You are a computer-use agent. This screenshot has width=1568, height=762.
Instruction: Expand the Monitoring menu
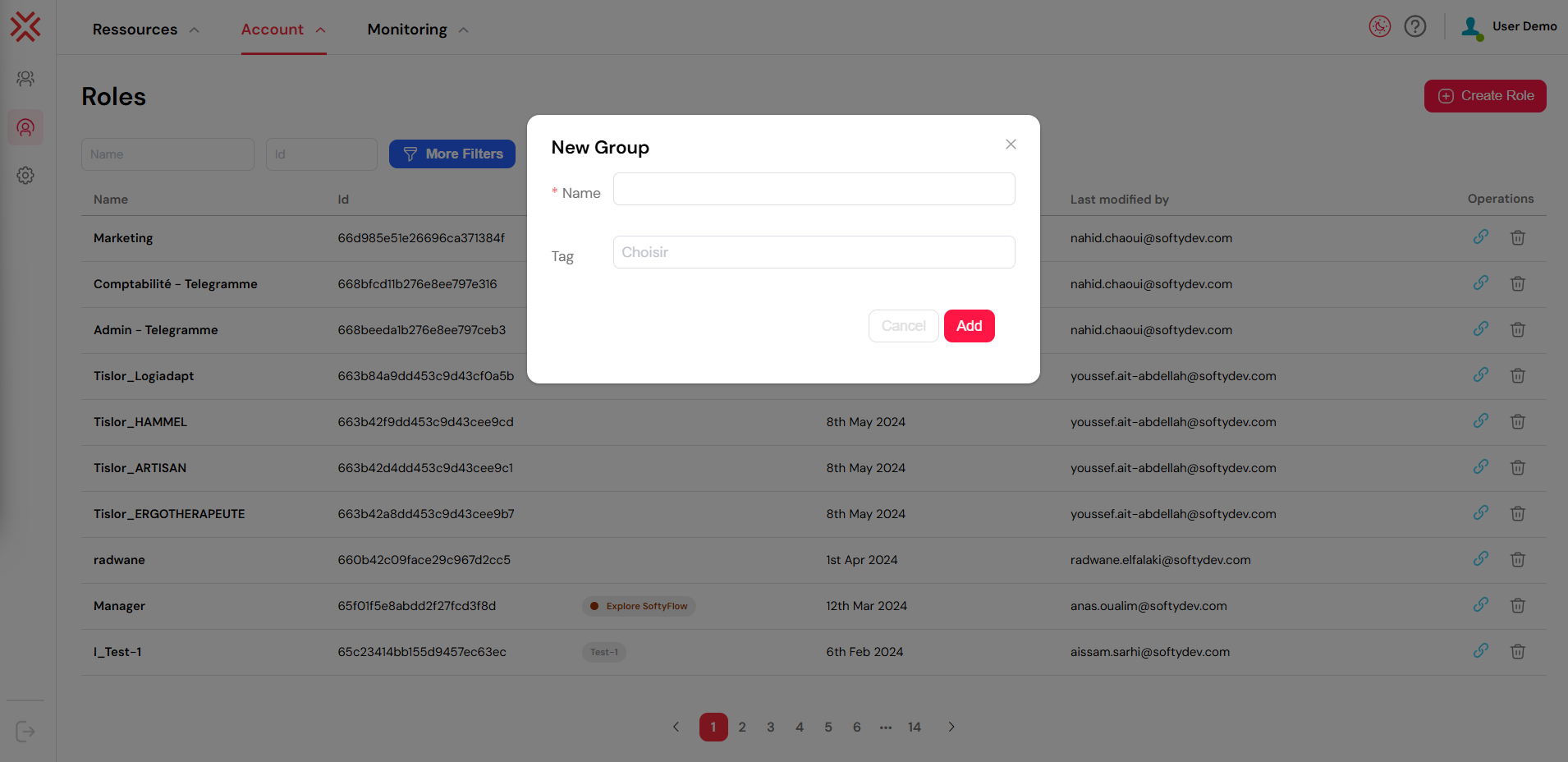coord(418,30)
